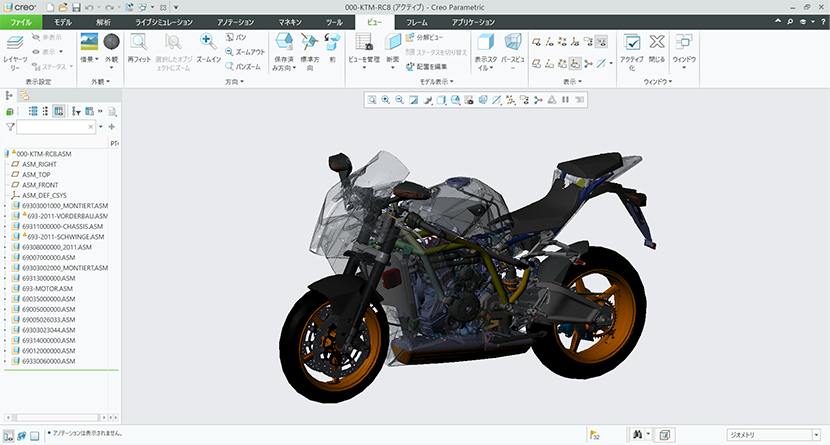The width and height of the screenshot is (830, 445).
Task: Expand the 方向 (Orientation) group overflow
Action: point(234,81)
